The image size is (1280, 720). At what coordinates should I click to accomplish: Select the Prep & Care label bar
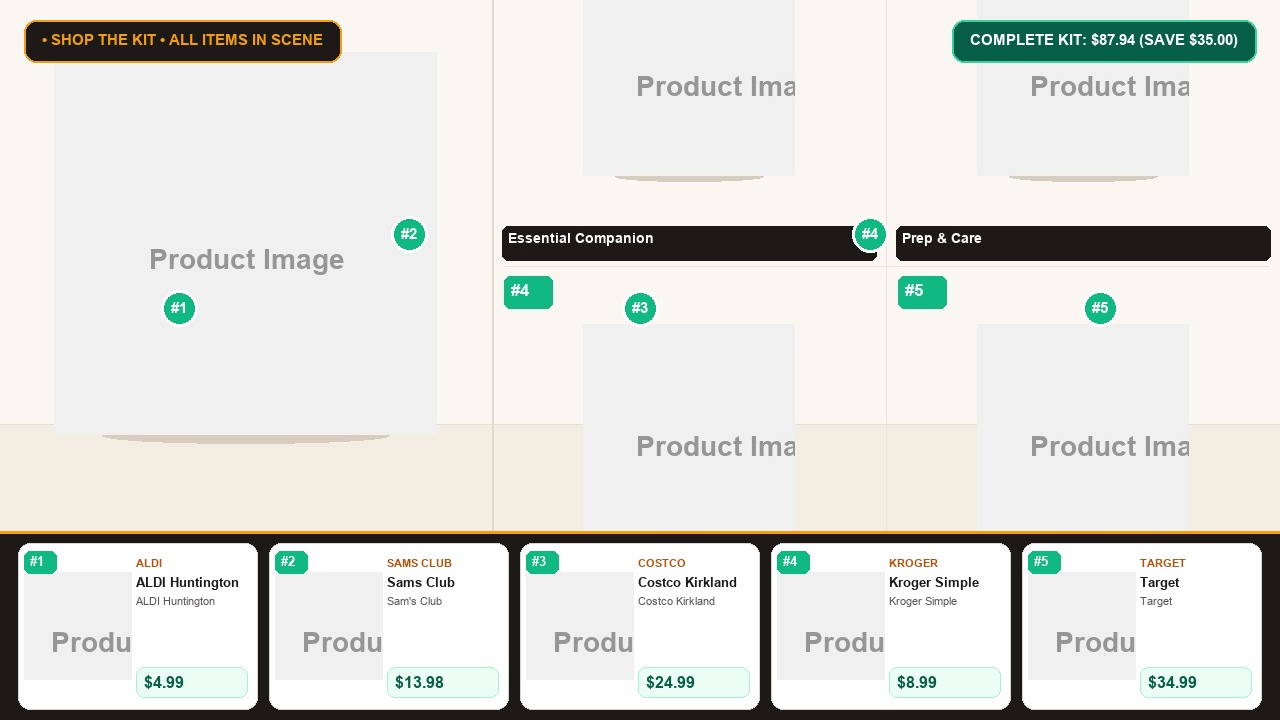1083,243
